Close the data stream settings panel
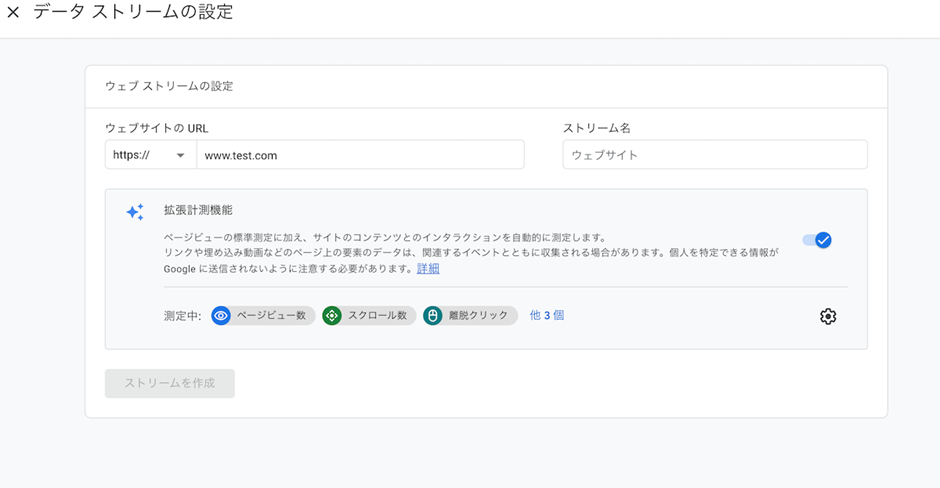Viewport: 940px width, 488px height. coord(13,12)
